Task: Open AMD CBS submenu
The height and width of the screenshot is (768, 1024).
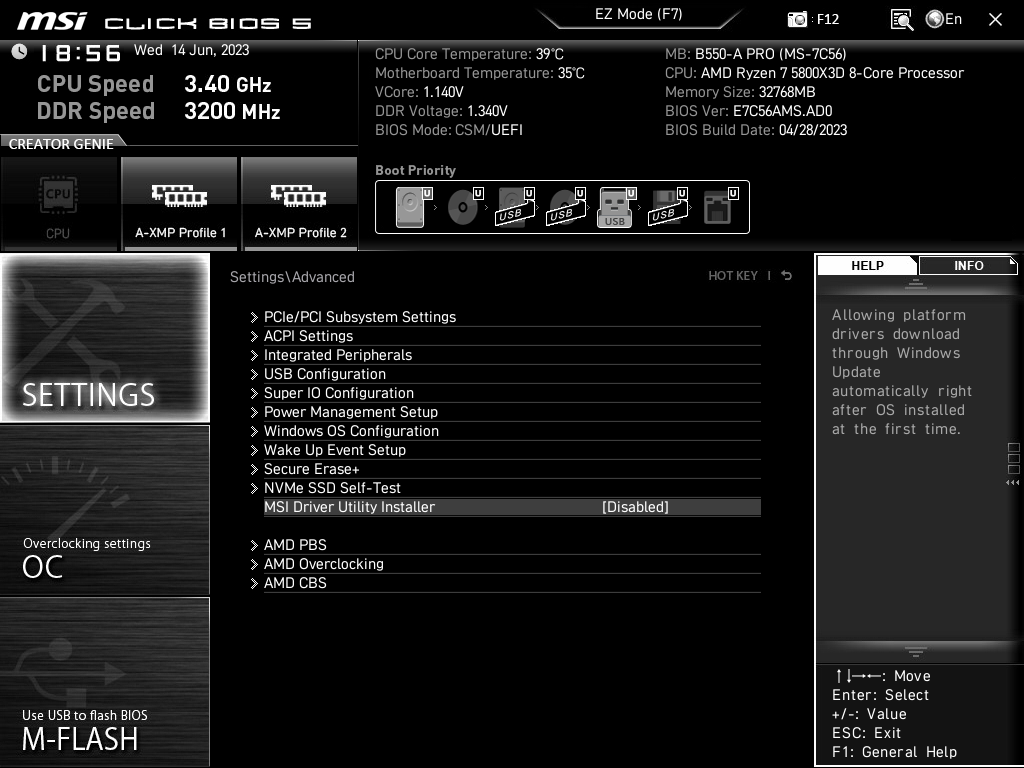Action: point(295,583)
